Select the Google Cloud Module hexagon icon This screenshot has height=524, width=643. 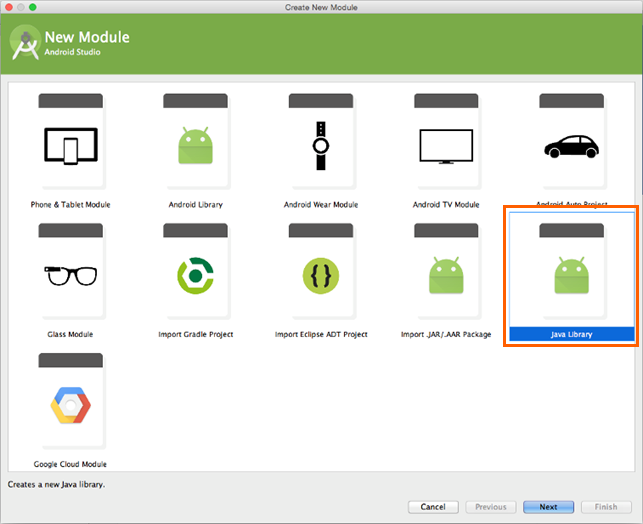71,405
